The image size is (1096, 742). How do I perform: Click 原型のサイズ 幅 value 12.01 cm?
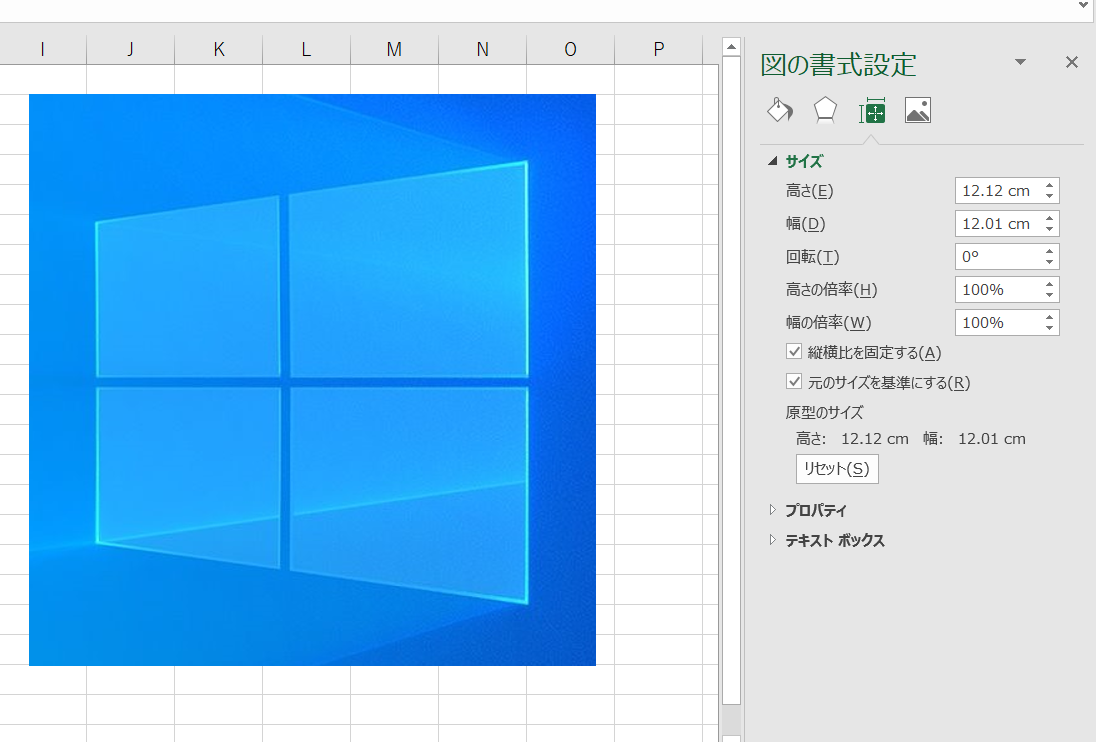(x=992, y=439)
